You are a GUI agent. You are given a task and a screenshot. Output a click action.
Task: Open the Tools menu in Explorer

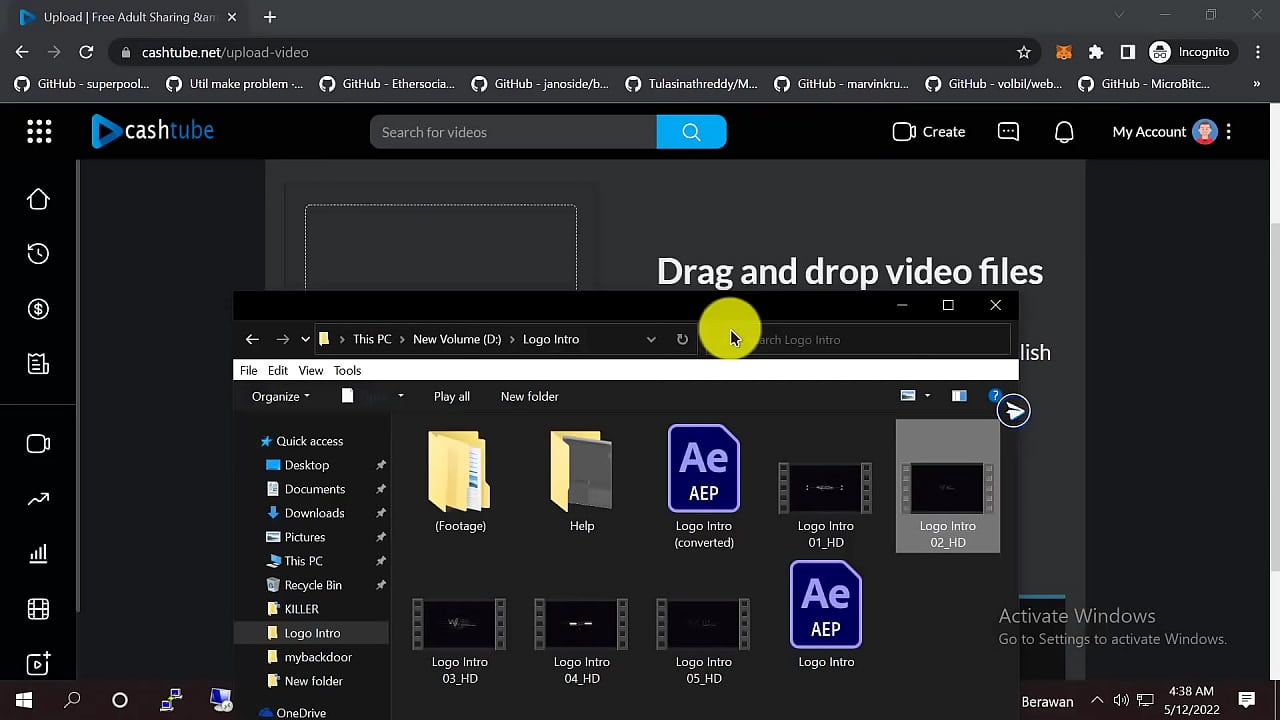click(347, 370)
